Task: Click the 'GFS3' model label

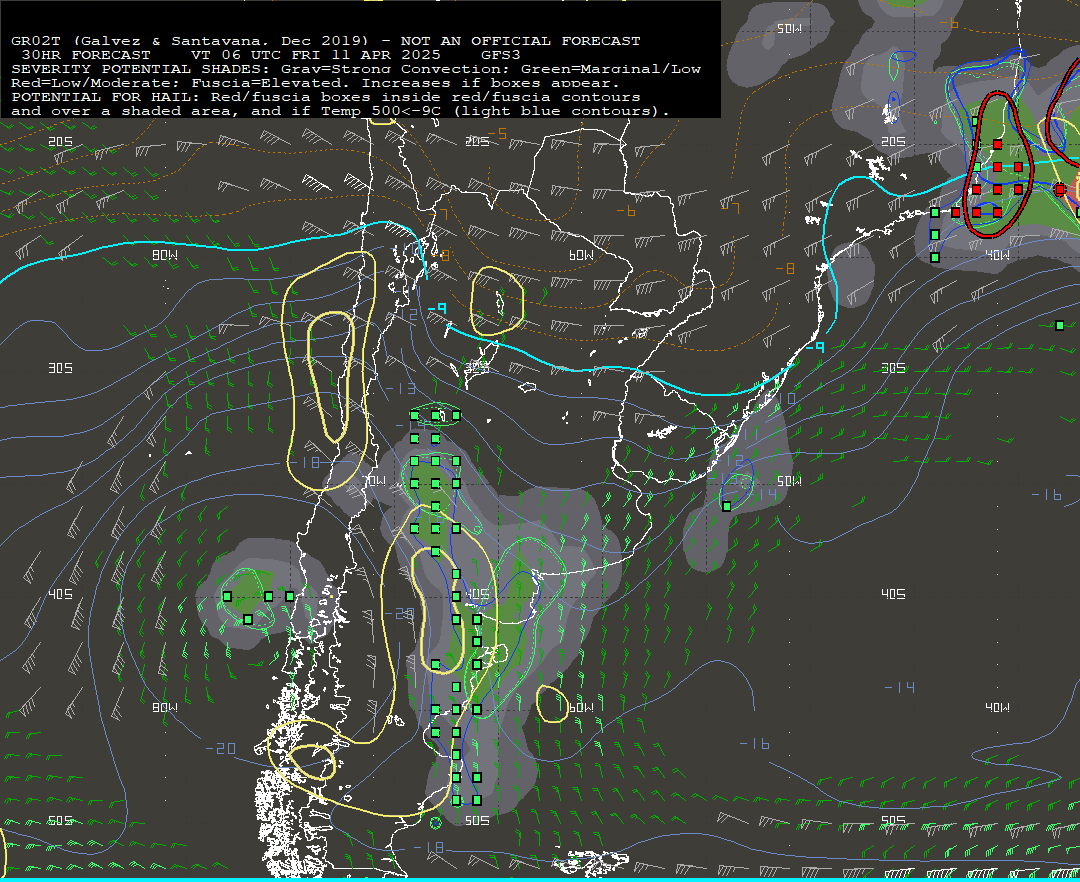Action: 501,55
